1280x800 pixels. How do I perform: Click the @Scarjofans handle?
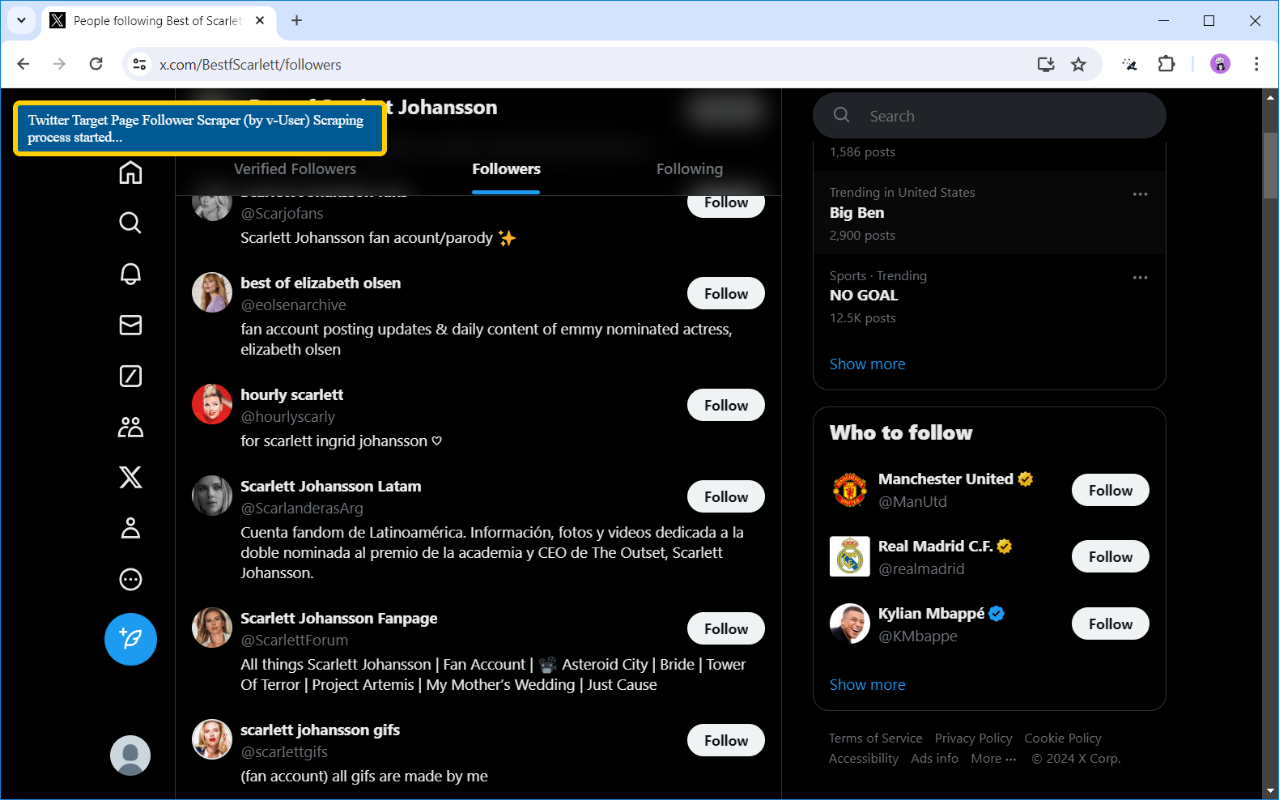(x=282, y=213)
